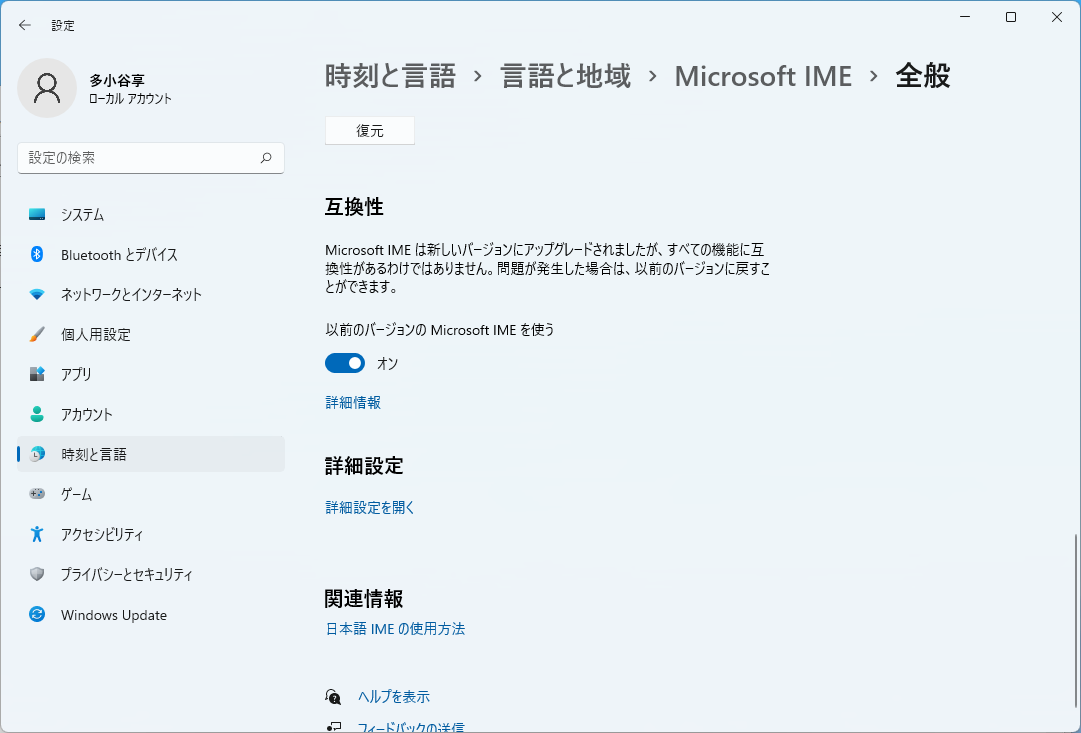Click the 復元 button
1081x733 pixels.
(370, 130)
